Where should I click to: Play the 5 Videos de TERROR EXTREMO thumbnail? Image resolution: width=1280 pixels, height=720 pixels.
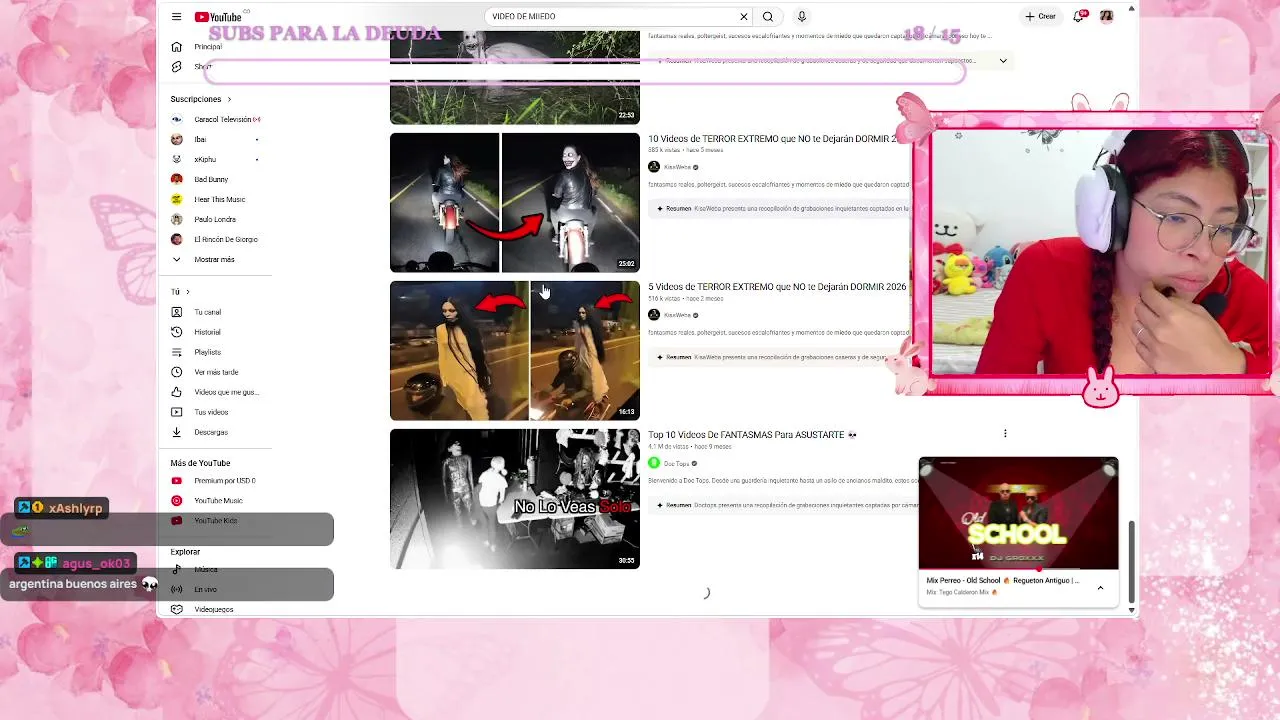[x=515, y=351]
